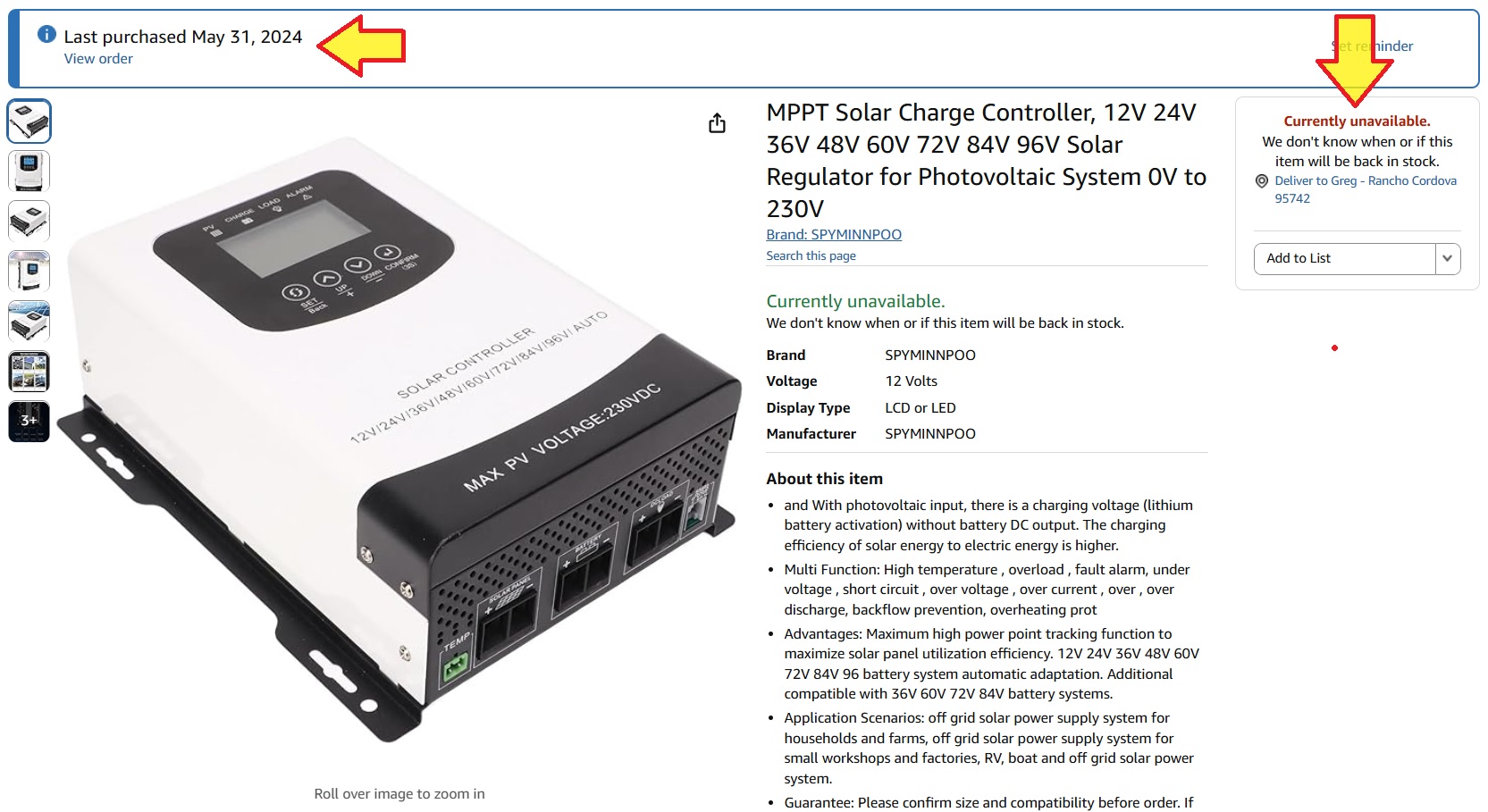The width and height of the screenshot is (1488, 812).
Task: Click the Set reminder link
Action: coord(1372,46)
